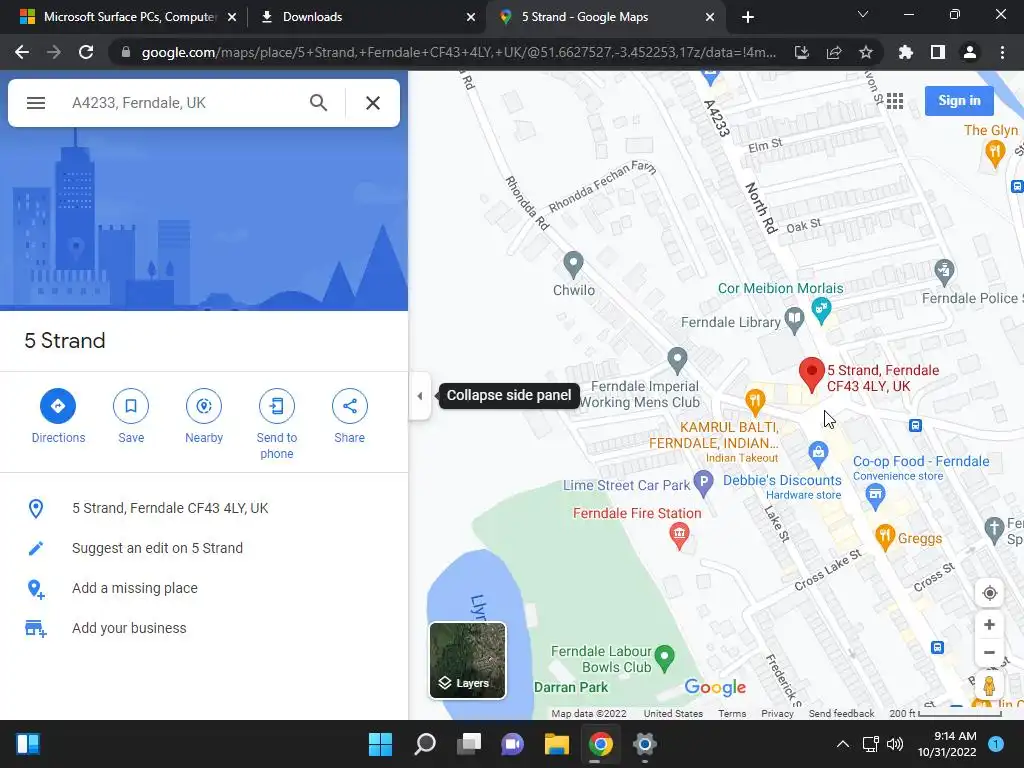Open the Google Maps hamburger menu
This screenshot has width=1024, height=768.
pyautogui.click(x=36, y=103)
